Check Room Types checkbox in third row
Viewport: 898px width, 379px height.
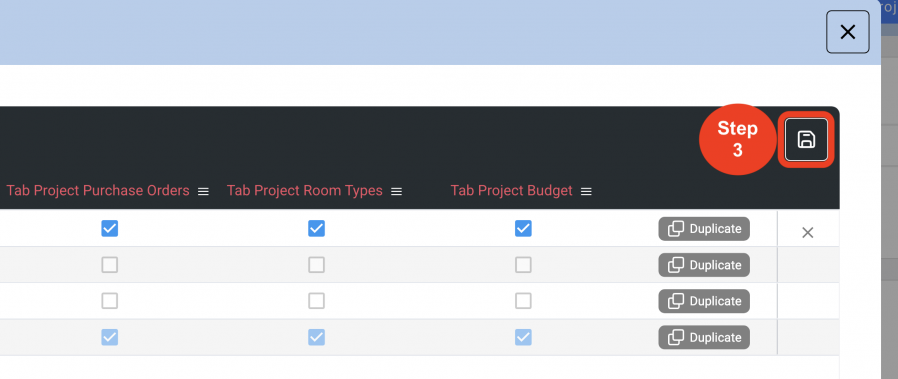[316, 301]
